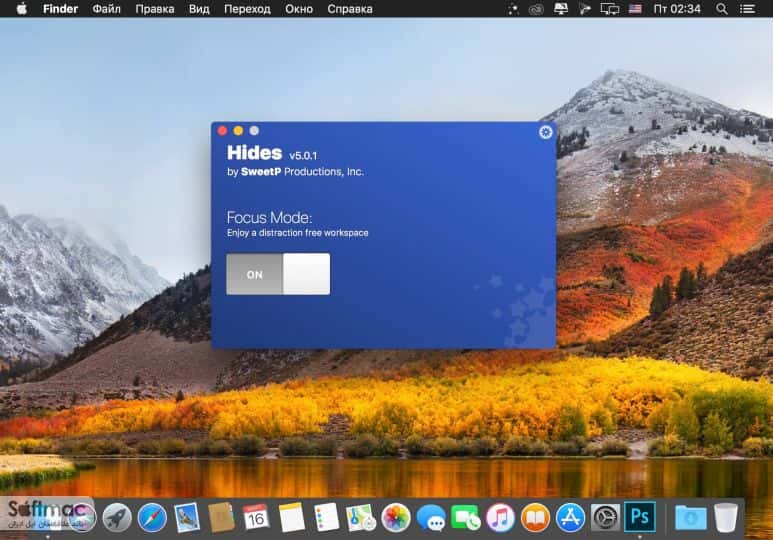Screen dimensions: 773x540
Task: Open Reminders in the Dock
Action: pyautogui.click(x=326, y=517)
